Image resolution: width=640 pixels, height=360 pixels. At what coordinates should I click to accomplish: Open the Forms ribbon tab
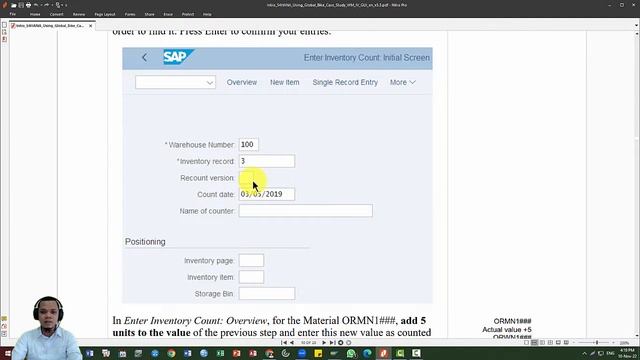tap(130, 14)
